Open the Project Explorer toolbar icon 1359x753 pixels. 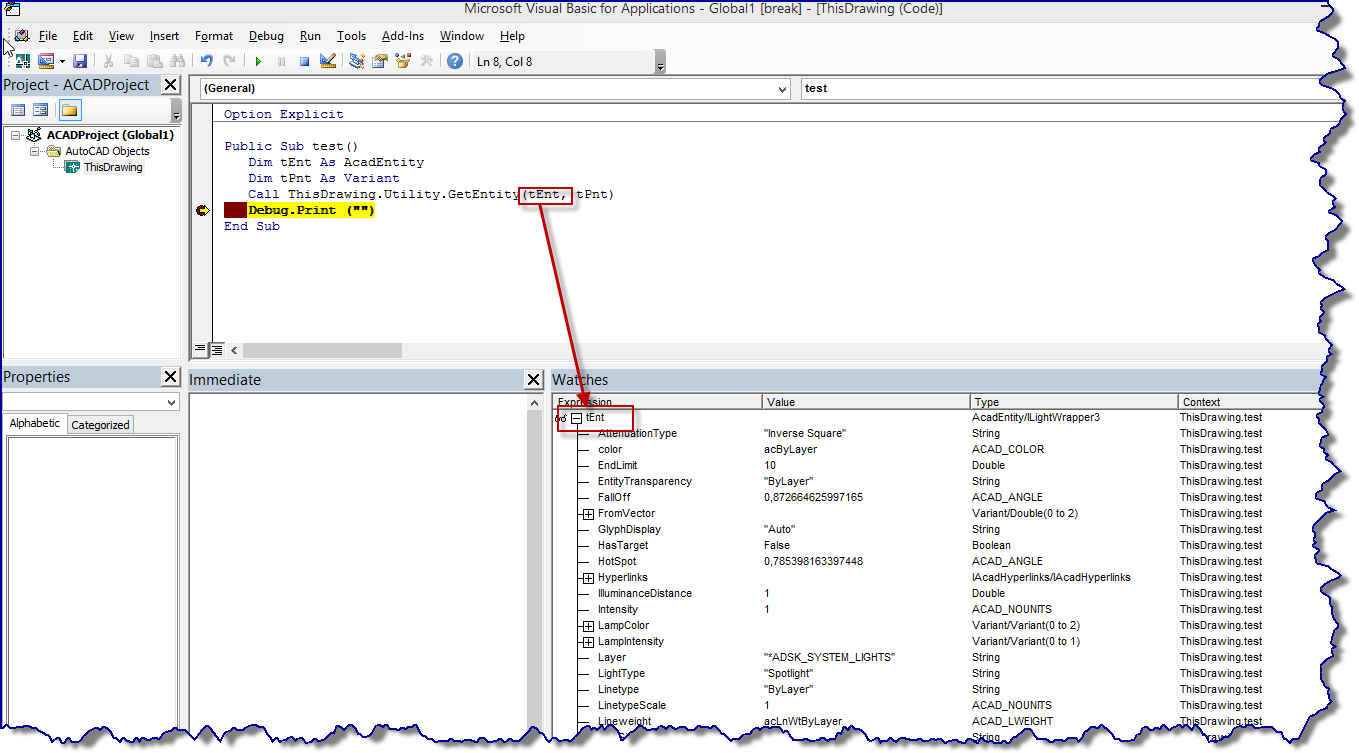(x=357, y=61)
